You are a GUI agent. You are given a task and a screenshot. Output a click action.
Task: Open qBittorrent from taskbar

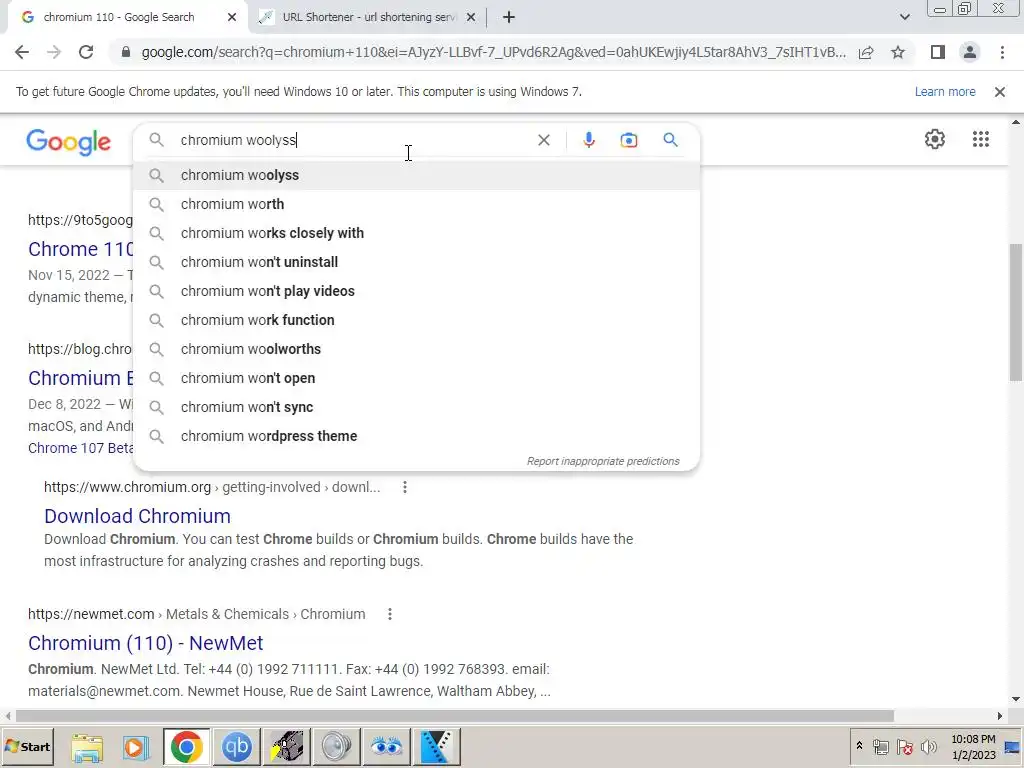[x=236, y=747]
